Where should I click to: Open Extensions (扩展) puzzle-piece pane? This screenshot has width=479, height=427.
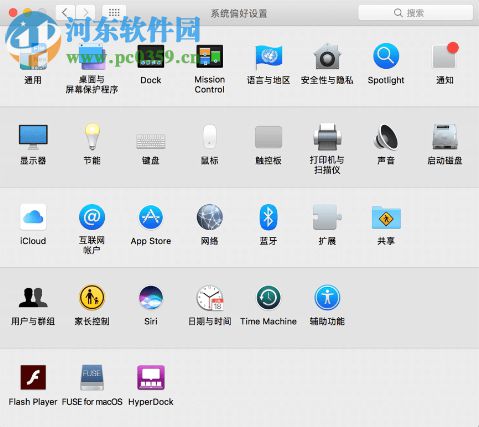tap(327, 217)
